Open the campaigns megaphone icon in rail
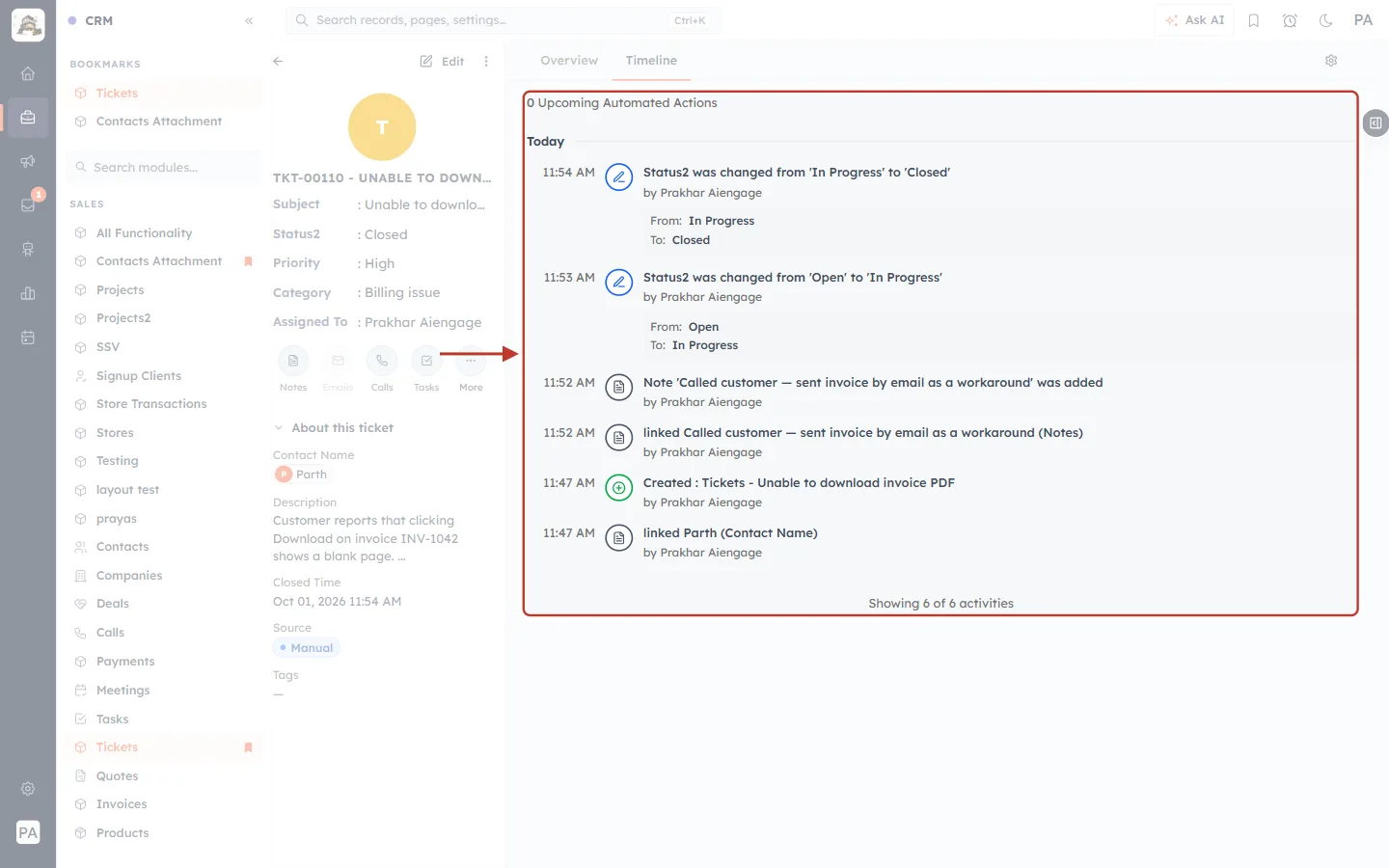The width and height of the screenshot is (1389, 868). [28, 161]
